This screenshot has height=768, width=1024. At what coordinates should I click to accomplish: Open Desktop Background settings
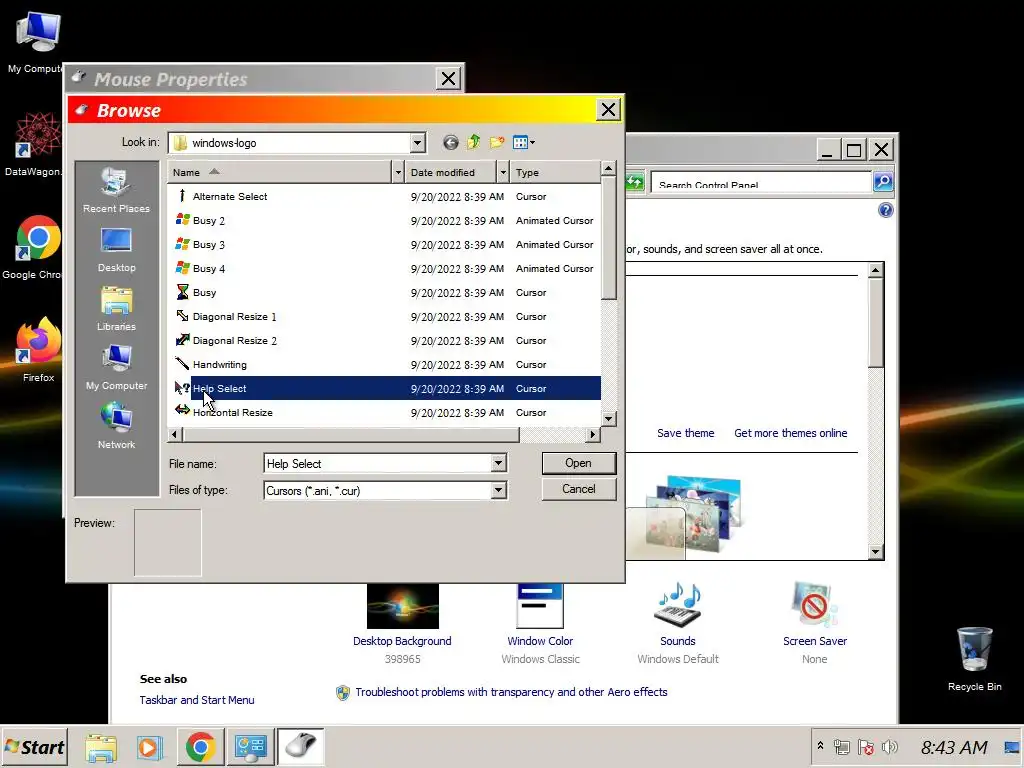point(402,624)
